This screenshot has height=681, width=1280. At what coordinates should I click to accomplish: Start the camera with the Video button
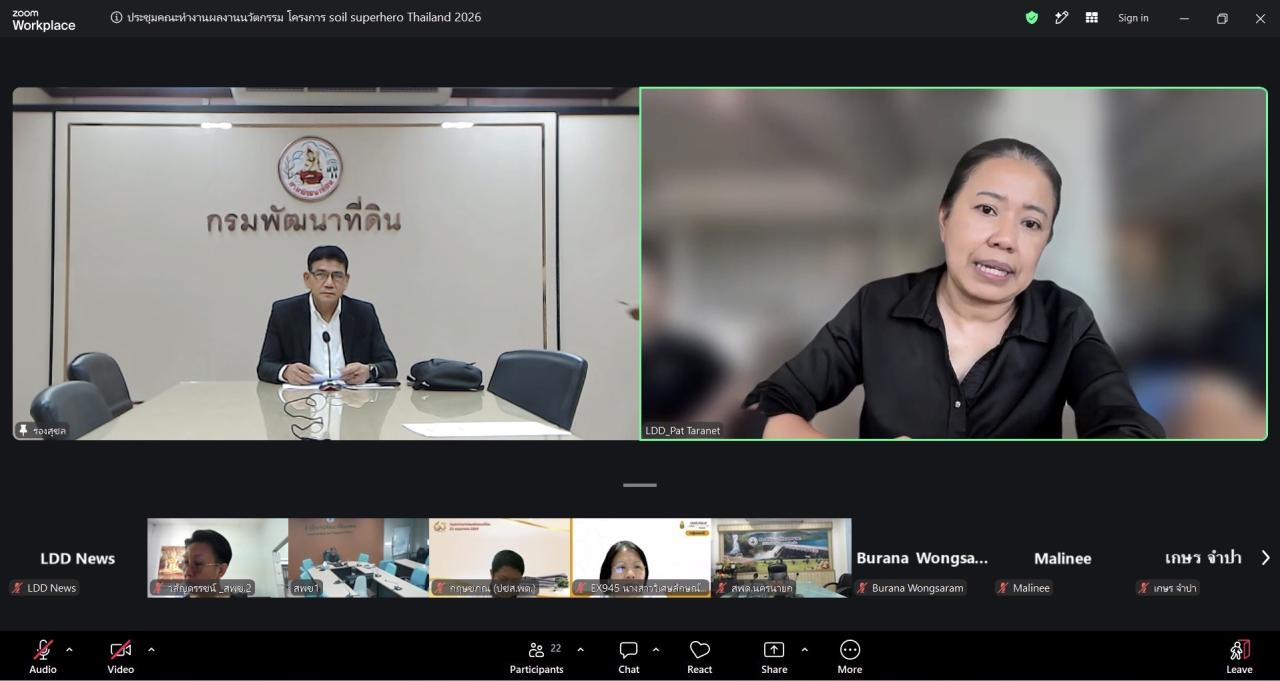pyautogui.click(x=121, y=657)
